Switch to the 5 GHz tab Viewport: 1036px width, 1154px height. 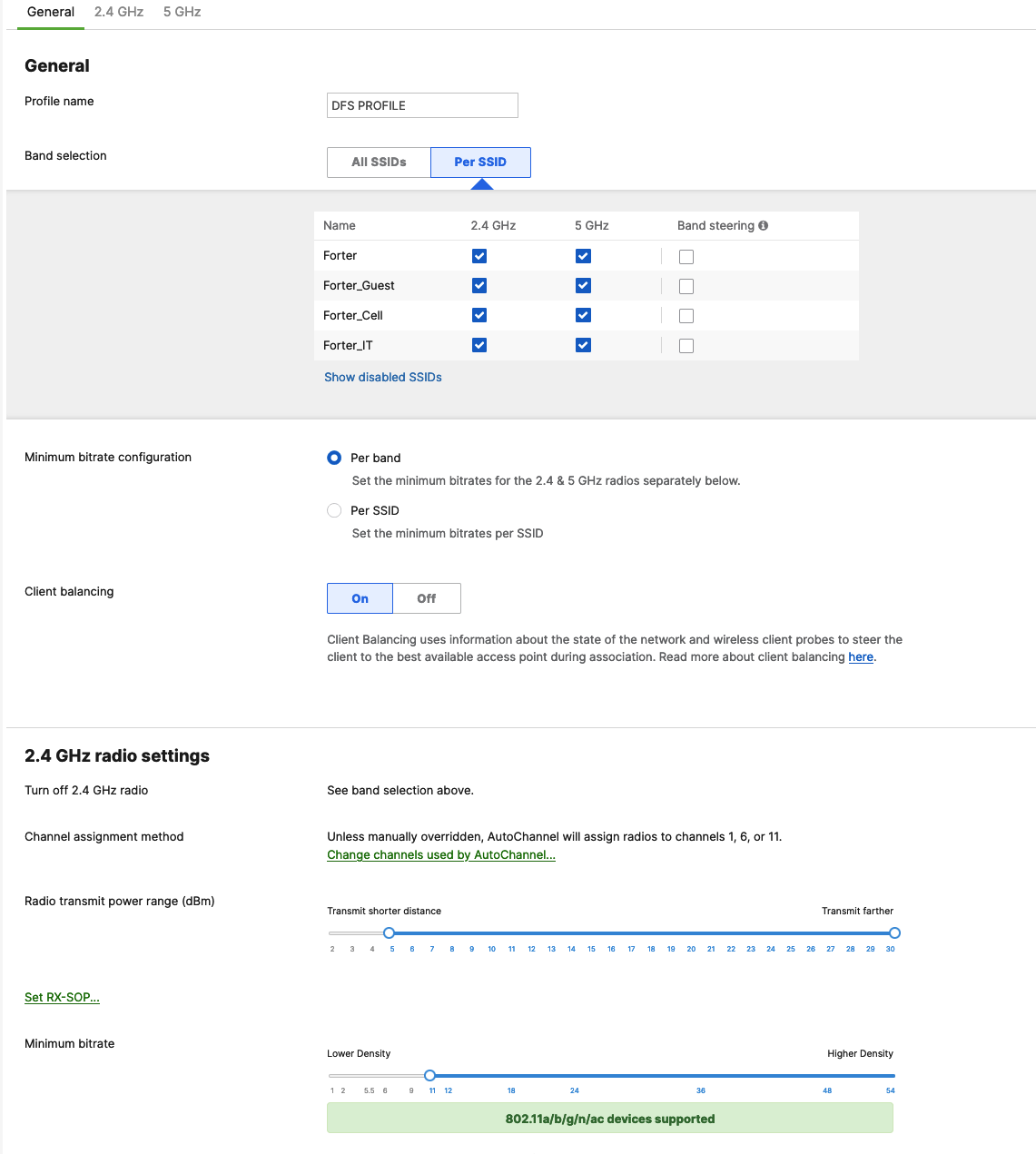pyautogui.click(x=181, y=12)
